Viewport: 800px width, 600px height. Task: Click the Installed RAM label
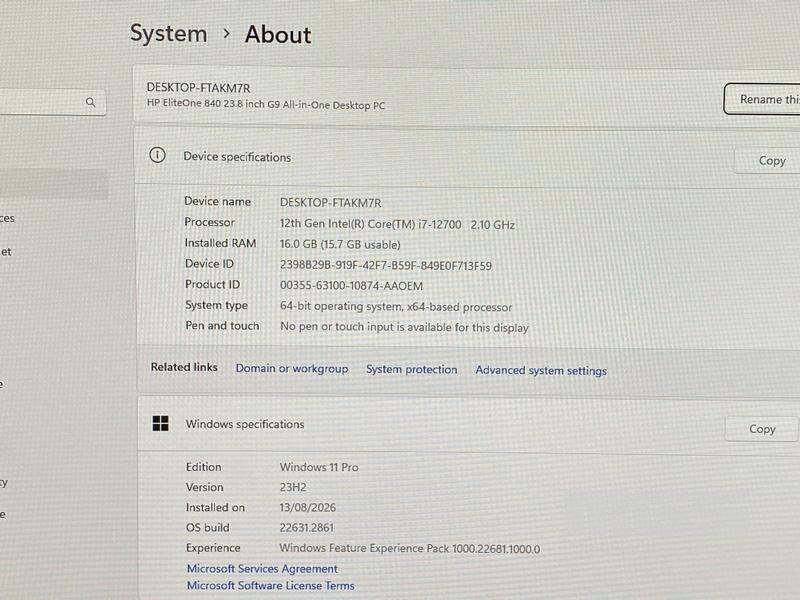click(220, 243)
